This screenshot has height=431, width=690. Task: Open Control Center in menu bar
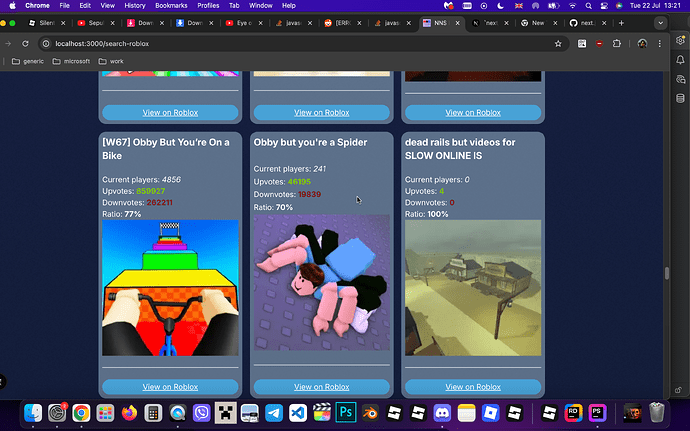[x=604, y=6]
